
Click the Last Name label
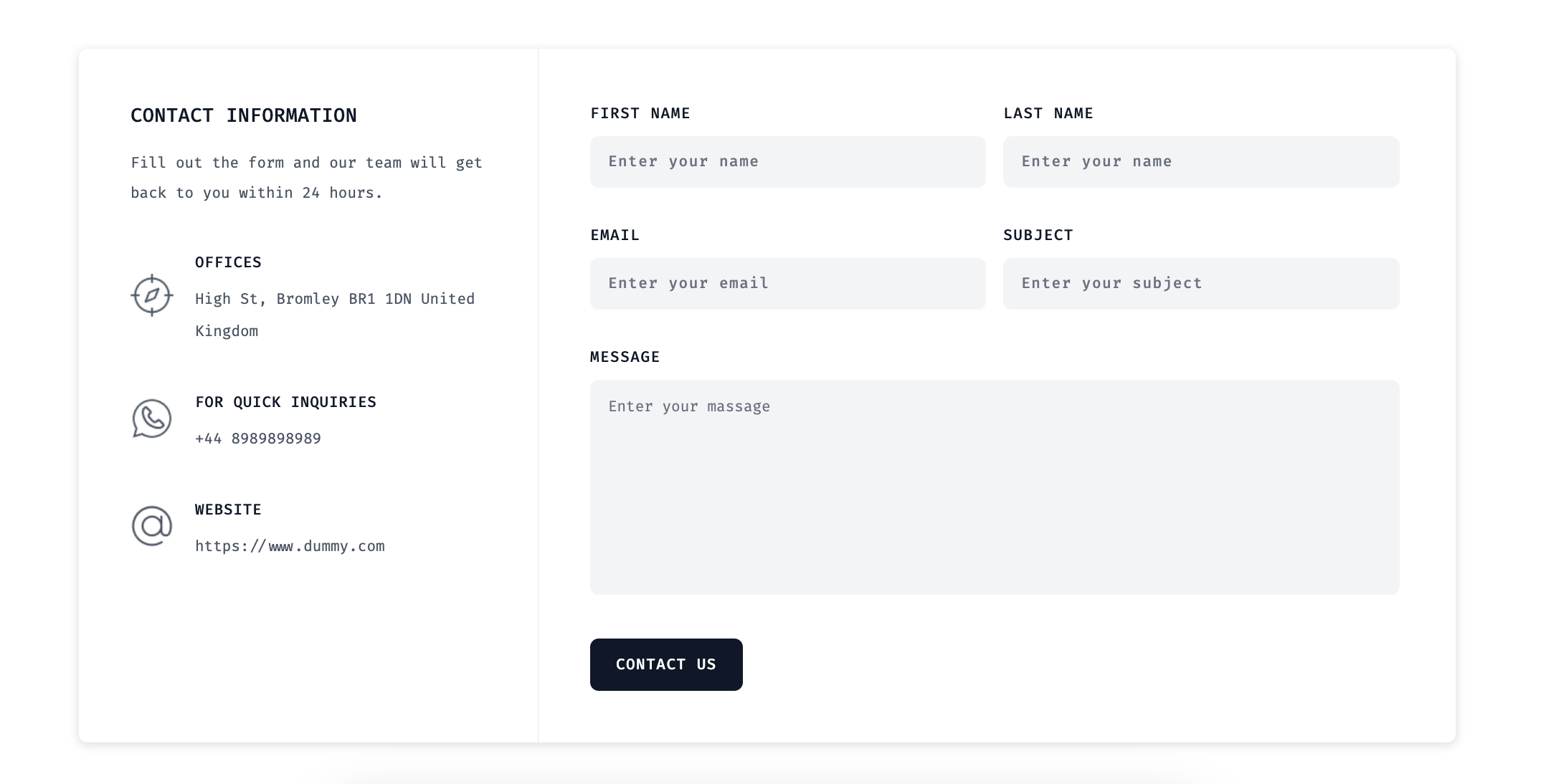pyautogui.click(x=1048, y=113)
